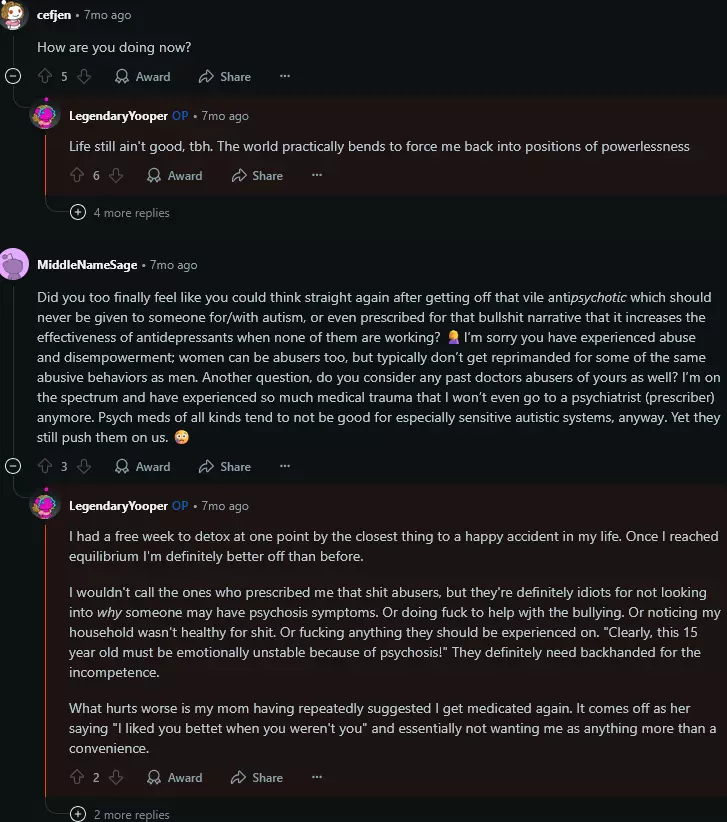Share MiddleNameSage's comment

click(x=225, y=466)
